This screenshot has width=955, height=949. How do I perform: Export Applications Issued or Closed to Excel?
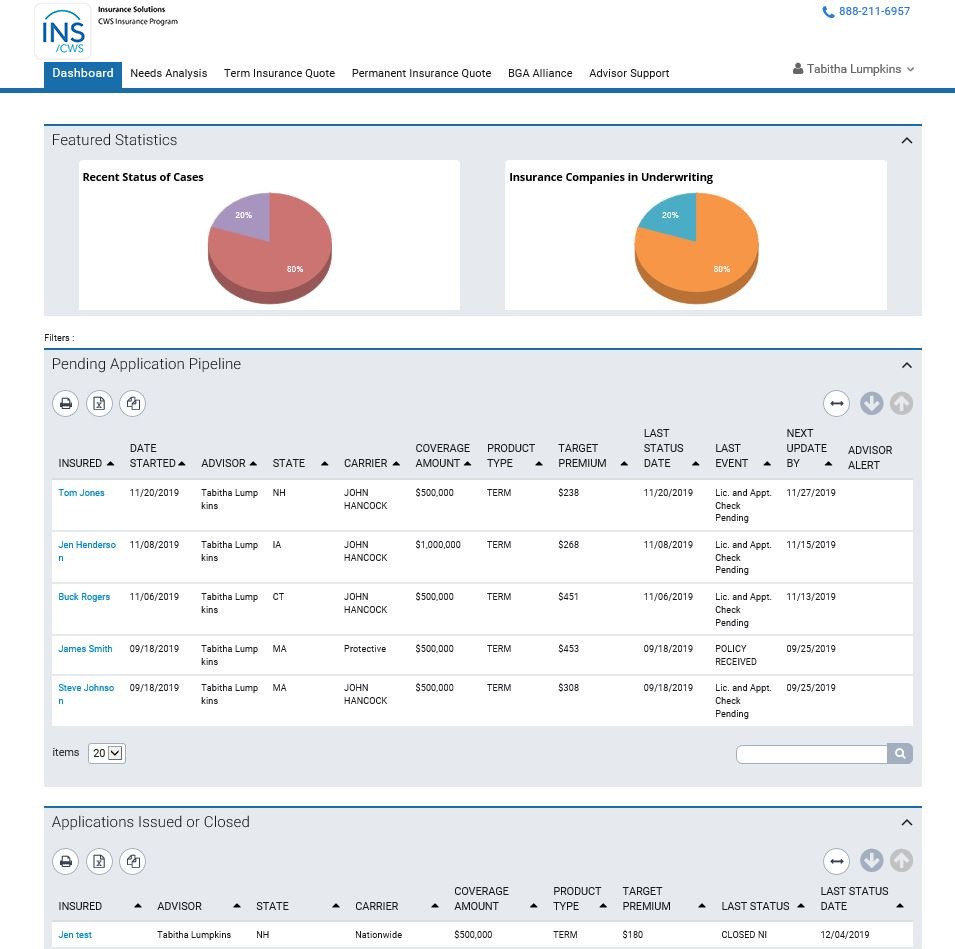click(x=99, y=861)
